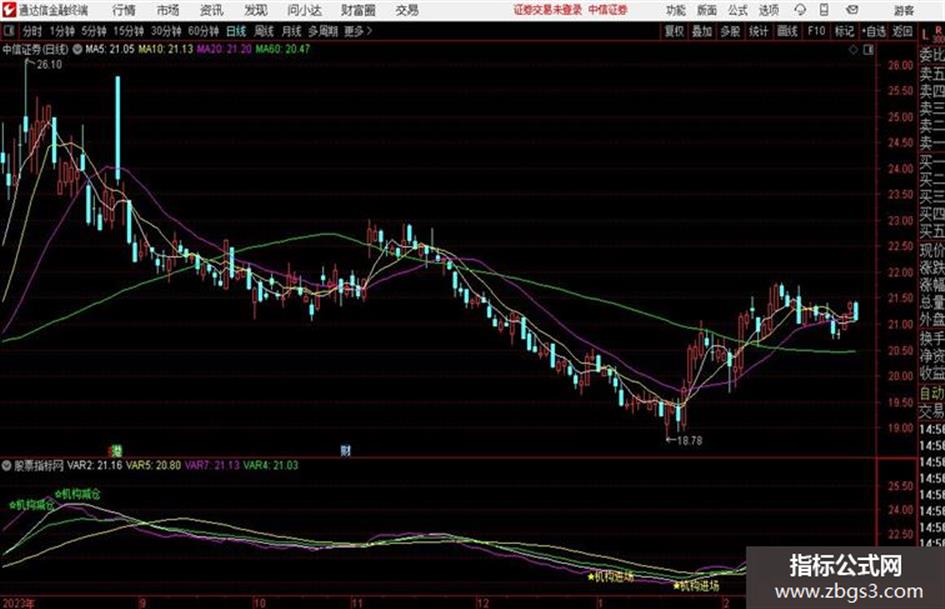The width and height of the screenshot is (945, 609).
Task: Click the diamond icon above price axis
Action: coord(853,50)
